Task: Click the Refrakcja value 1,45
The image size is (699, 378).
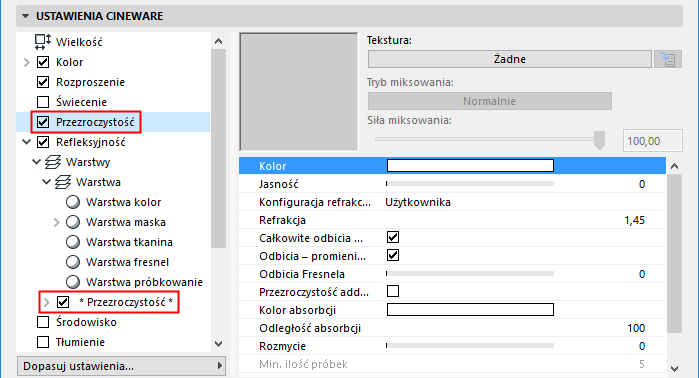Action: pos(634,220)
